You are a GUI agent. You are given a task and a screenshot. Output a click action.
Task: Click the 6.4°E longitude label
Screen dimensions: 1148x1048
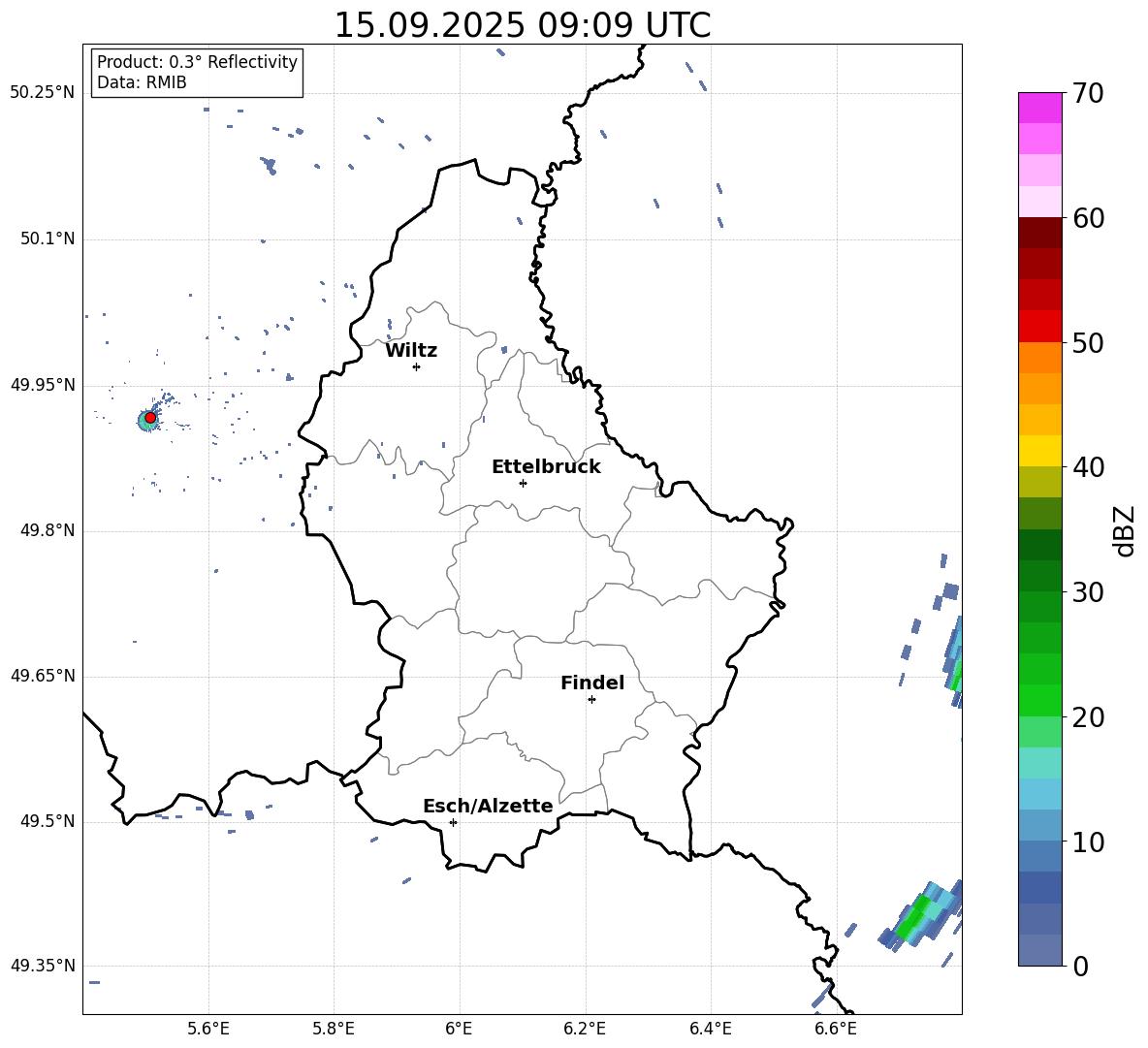pos(710,1029)
